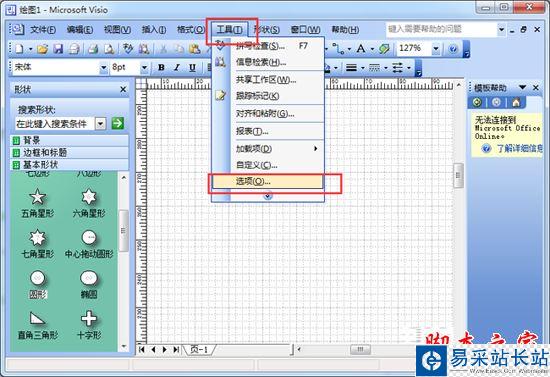Open the Text tool dropdown arrow
550x377 pixels.
point(373,49)
